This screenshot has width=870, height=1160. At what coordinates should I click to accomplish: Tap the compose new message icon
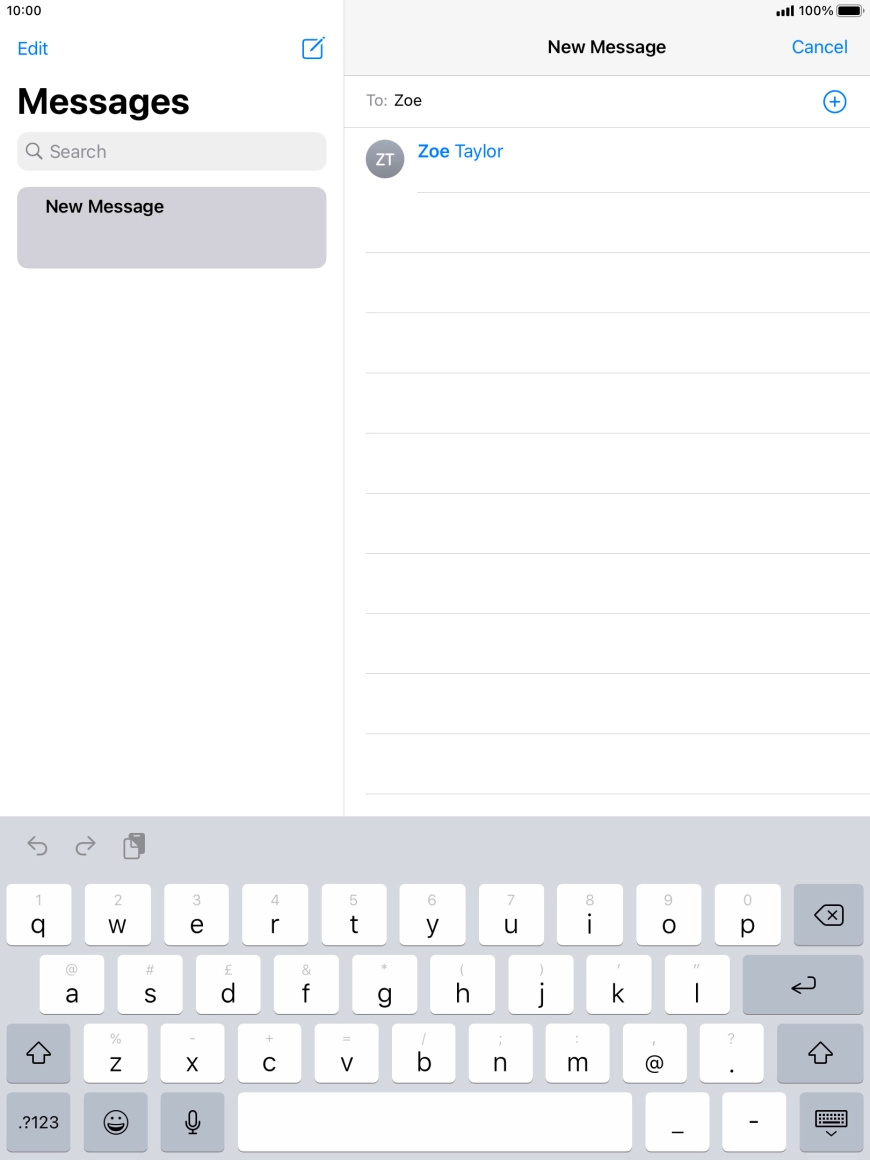[312, 48]
